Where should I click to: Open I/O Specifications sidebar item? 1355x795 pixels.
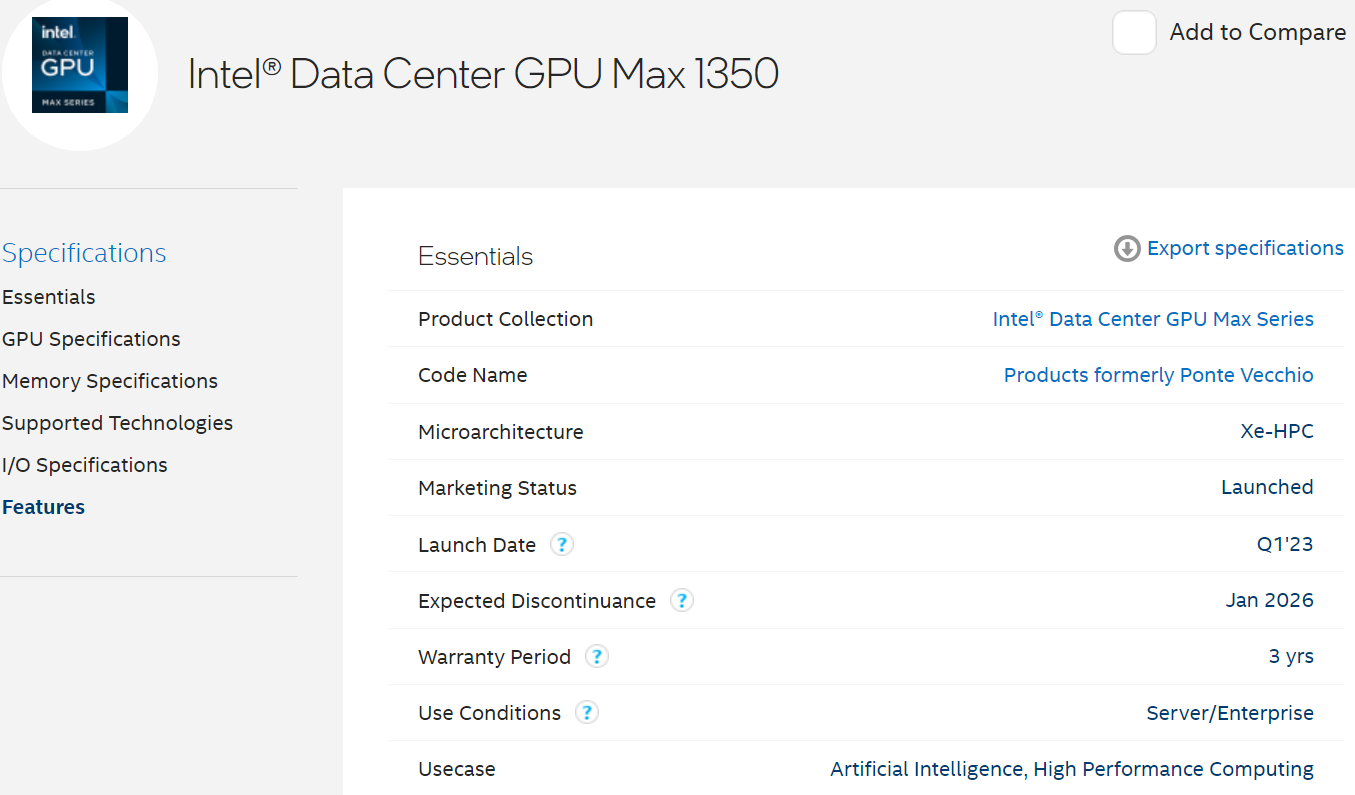85,465
